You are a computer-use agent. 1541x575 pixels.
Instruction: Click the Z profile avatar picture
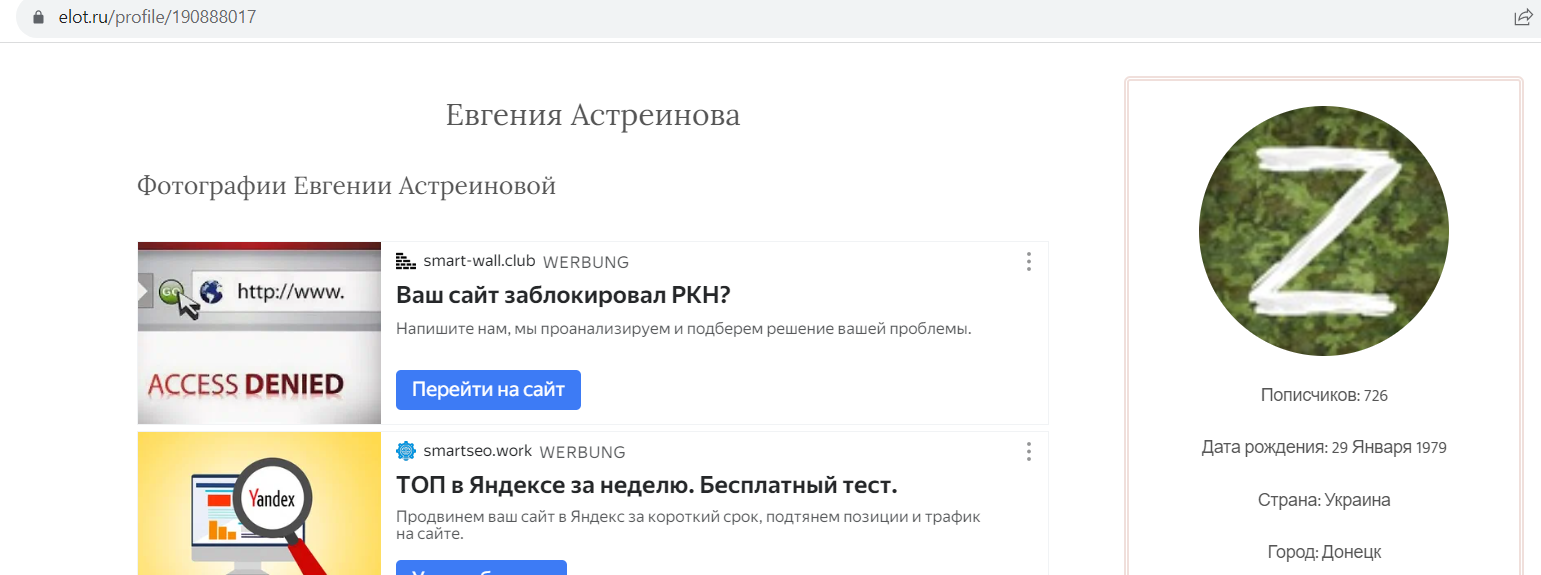tap(1324, 231)
